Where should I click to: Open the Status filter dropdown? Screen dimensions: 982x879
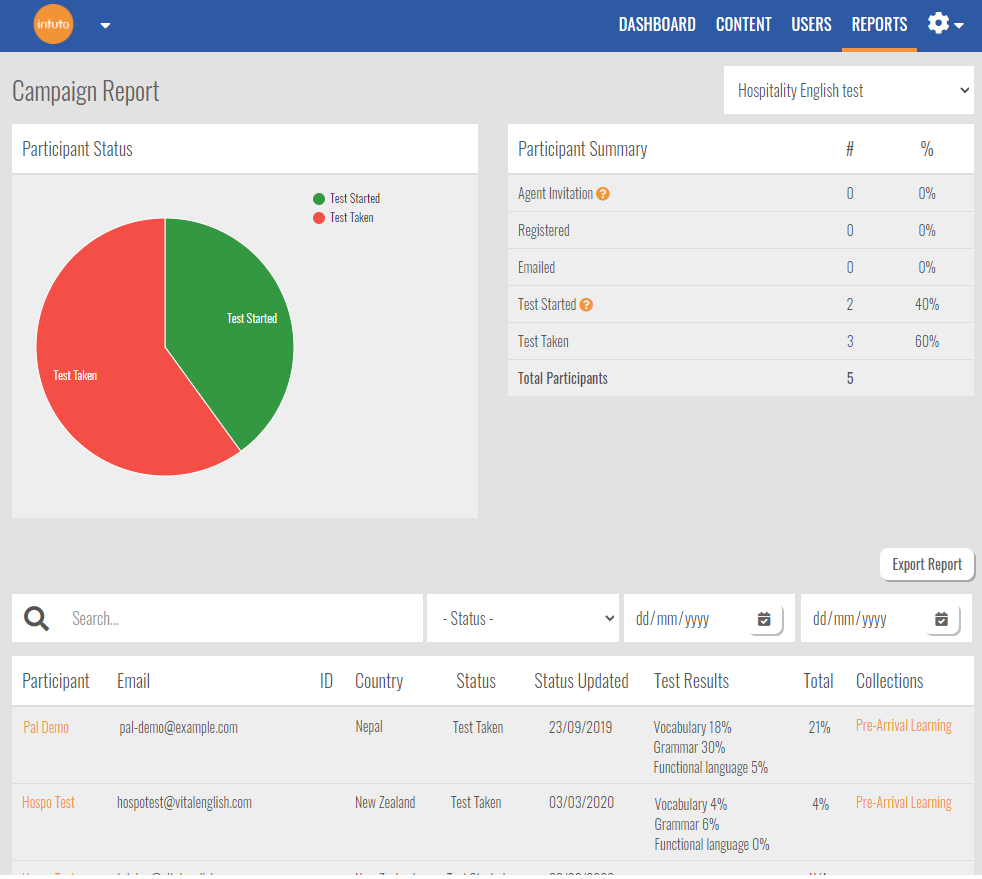coord(524,619)
